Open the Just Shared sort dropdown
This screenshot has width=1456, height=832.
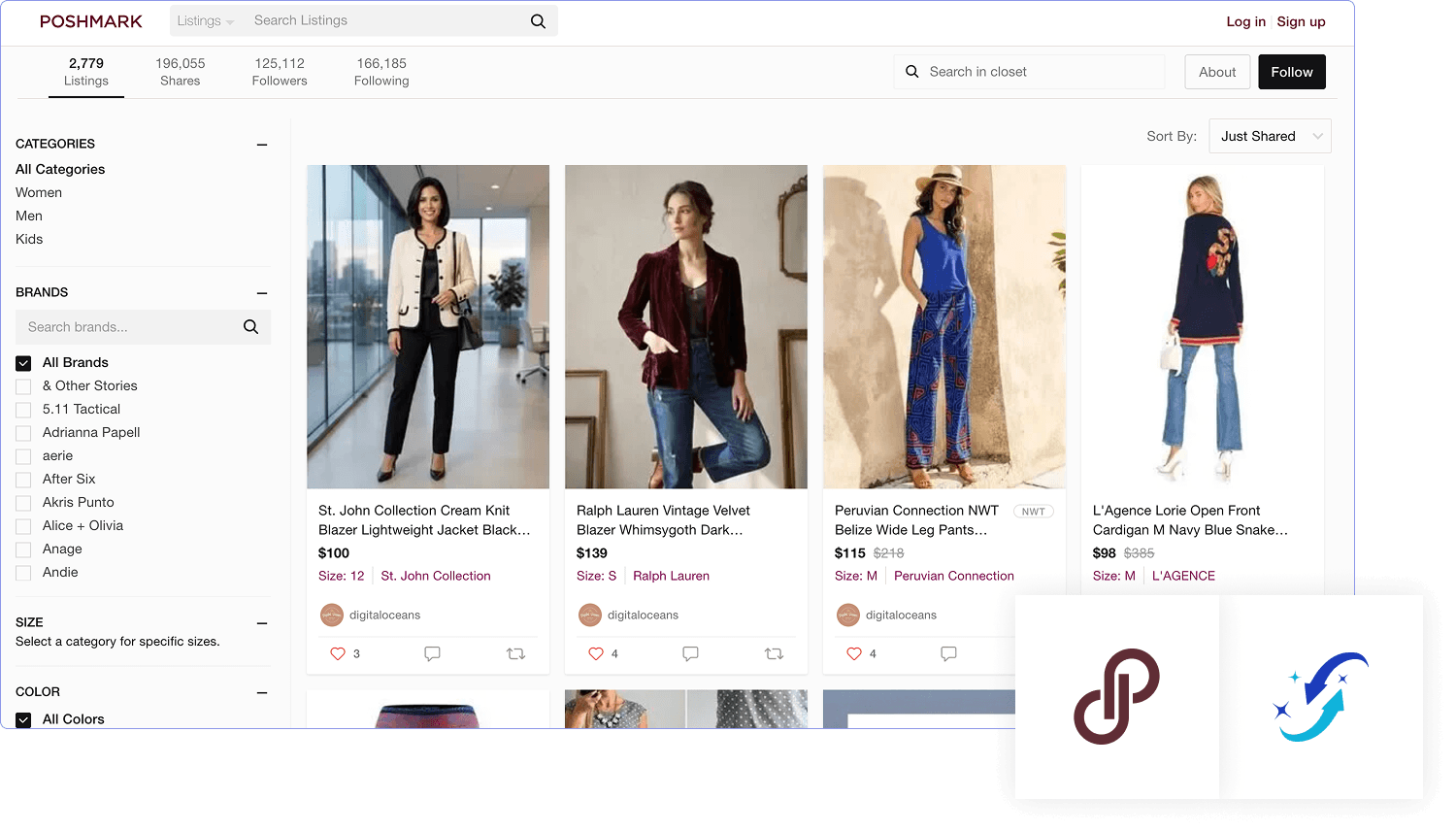(1270, 136)
